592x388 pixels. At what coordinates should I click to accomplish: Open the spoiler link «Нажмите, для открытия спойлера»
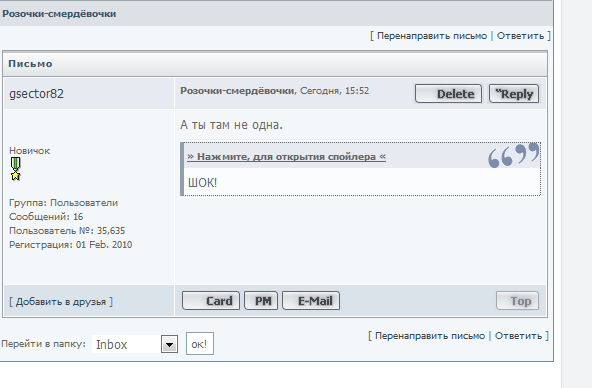(x=287, y=157)
